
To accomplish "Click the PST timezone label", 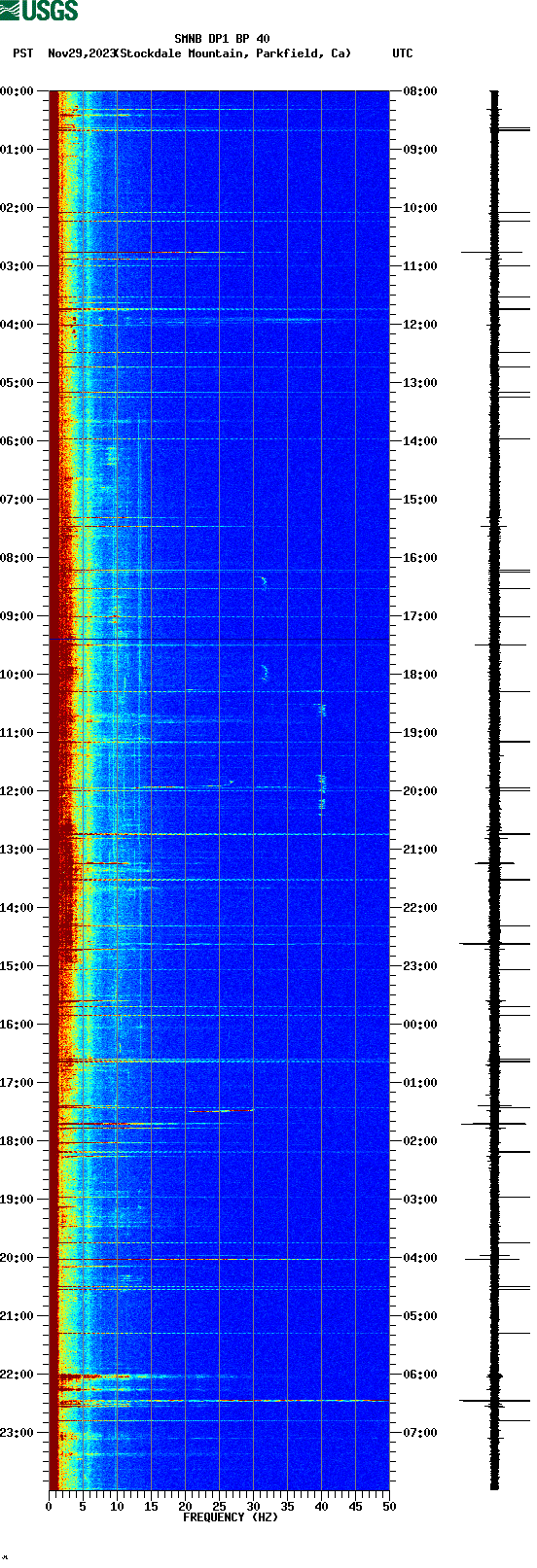I will (x=23, y=53).
